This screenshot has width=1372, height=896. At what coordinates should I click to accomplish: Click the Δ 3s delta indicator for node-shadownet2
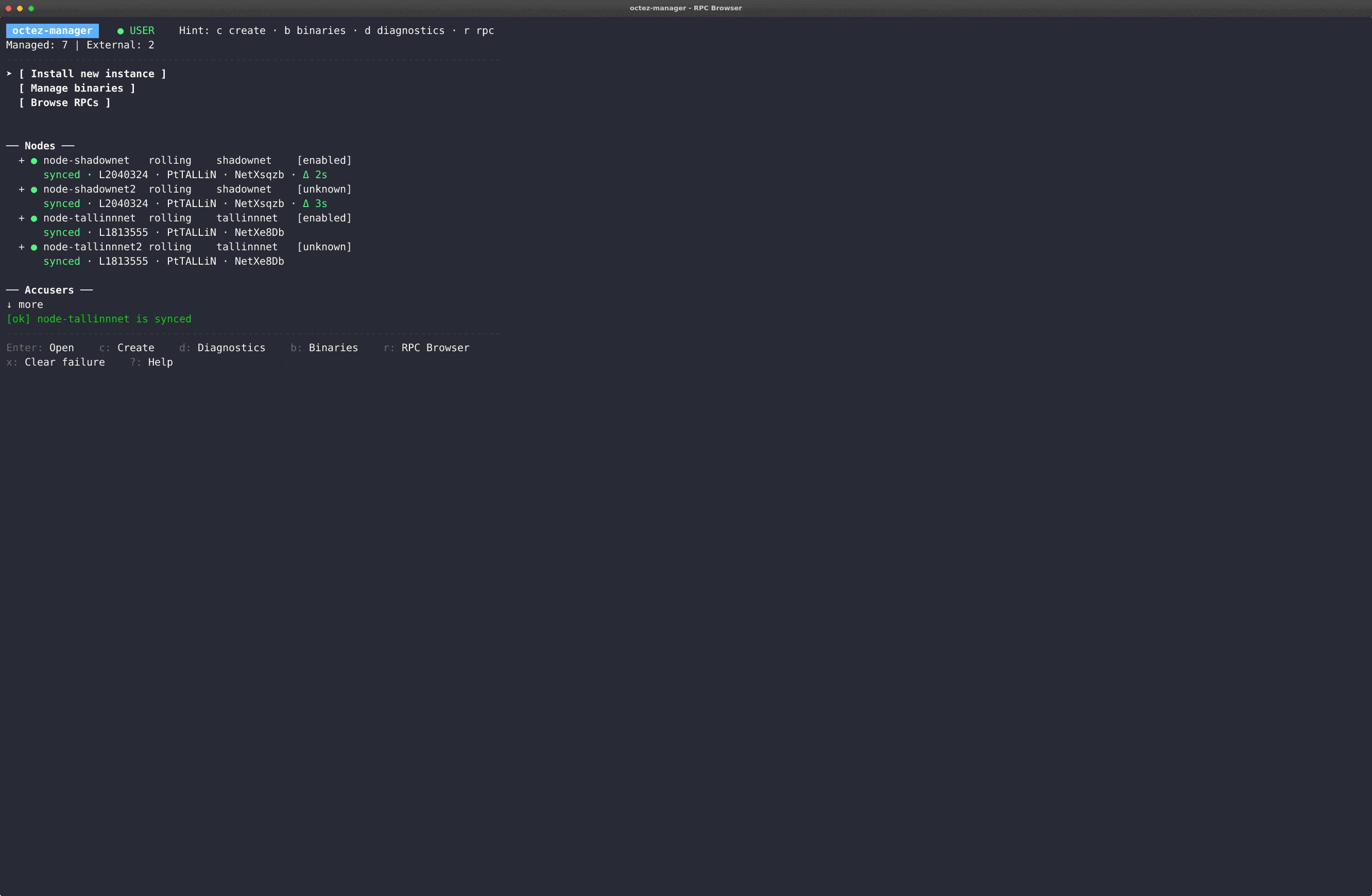315,203
